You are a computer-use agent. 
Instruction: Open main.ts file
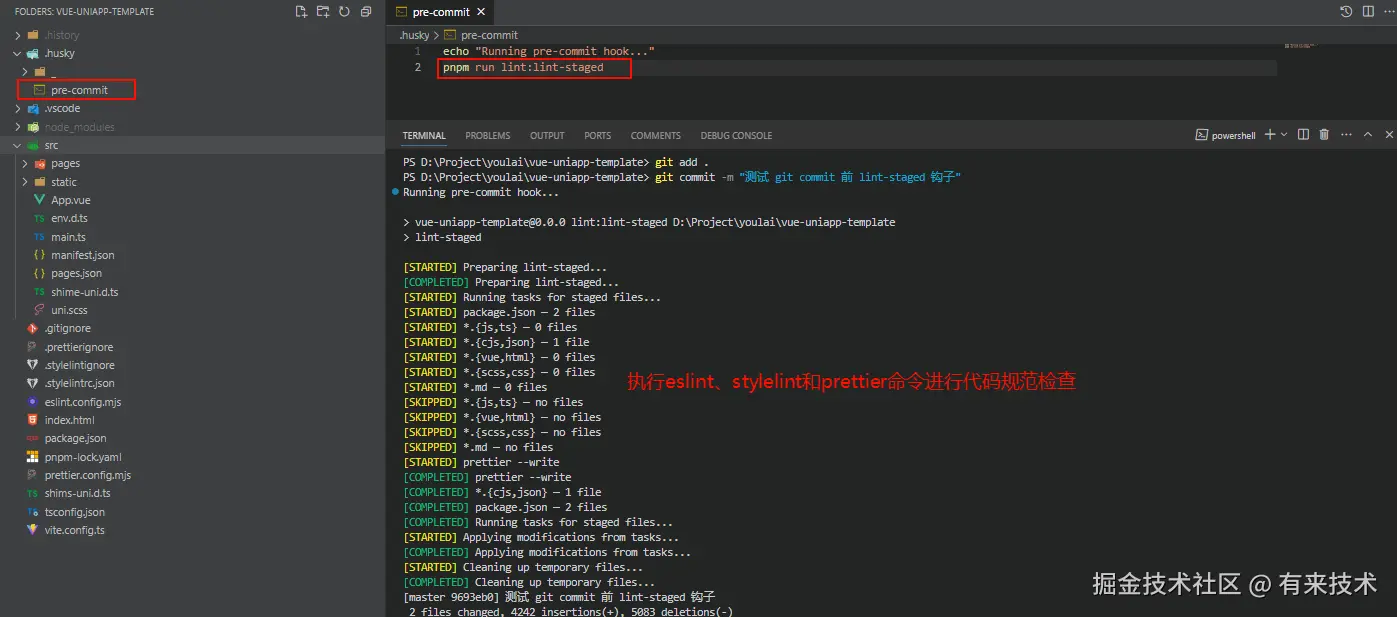pos(68,237)
